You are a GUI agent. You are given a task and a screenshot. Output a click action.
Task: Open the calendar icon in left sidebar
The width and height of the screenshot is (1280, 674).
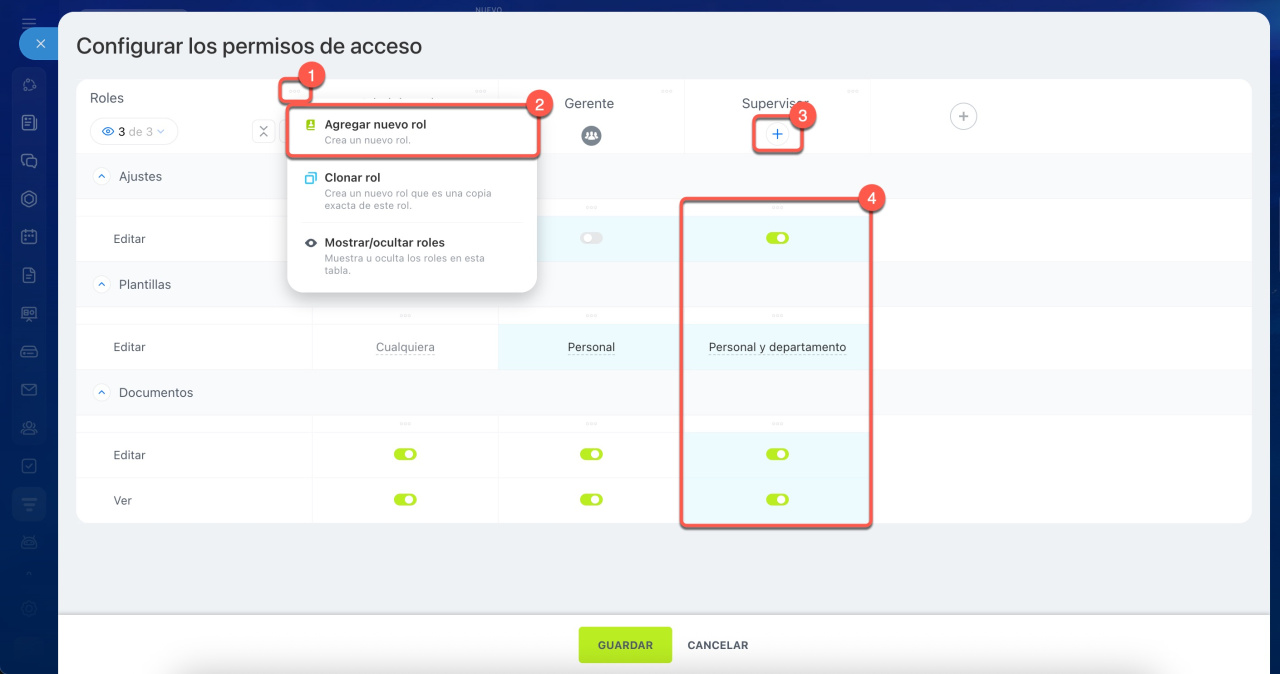click(29, 237)
